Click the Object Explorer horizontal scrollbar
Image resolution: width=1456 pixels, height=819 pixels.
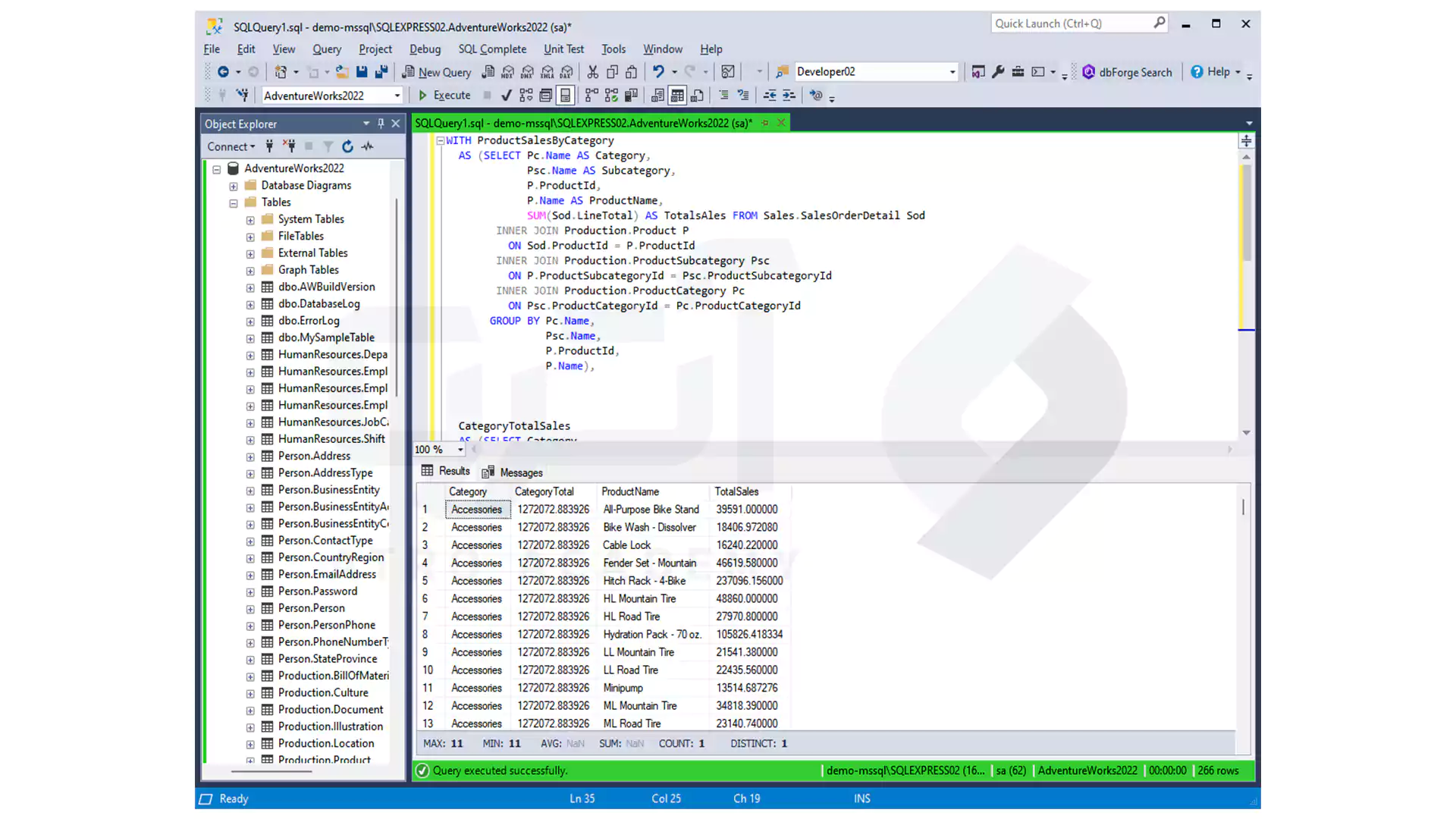tap(272, 771)
